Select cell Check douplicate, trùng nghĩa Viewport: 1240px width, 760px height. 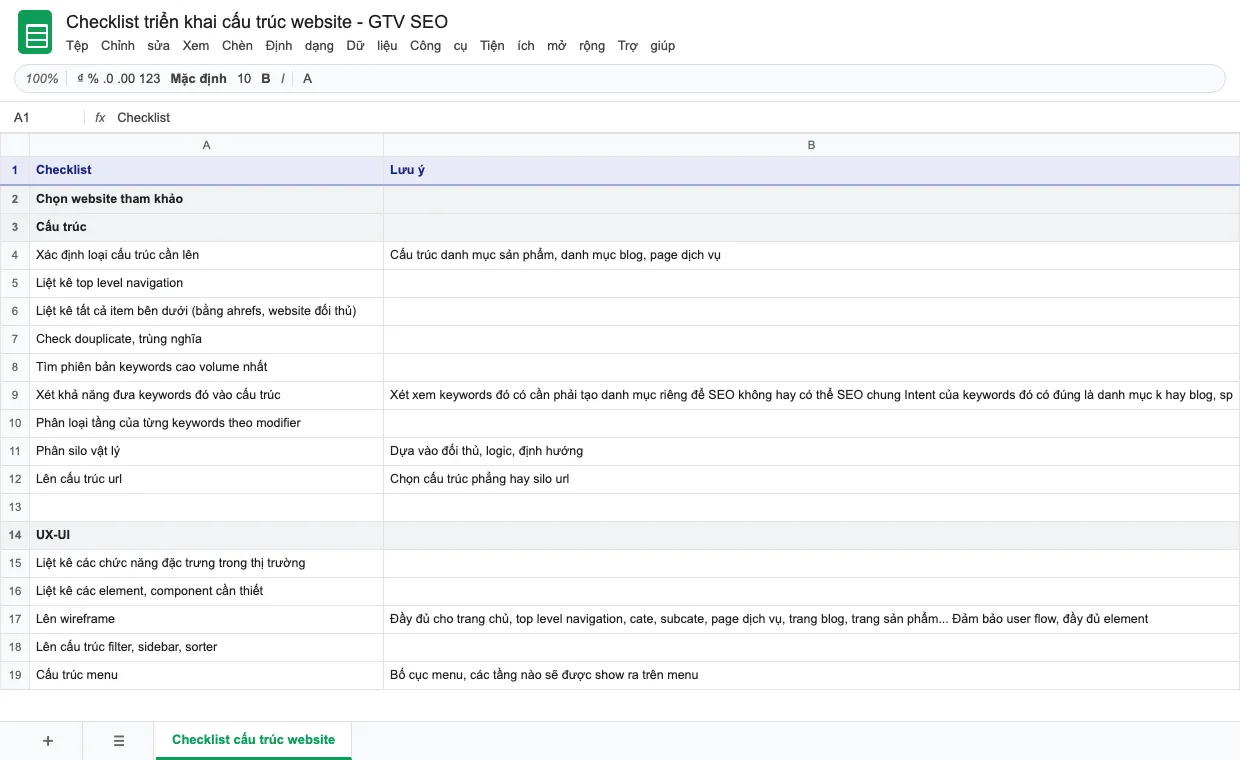207,339
